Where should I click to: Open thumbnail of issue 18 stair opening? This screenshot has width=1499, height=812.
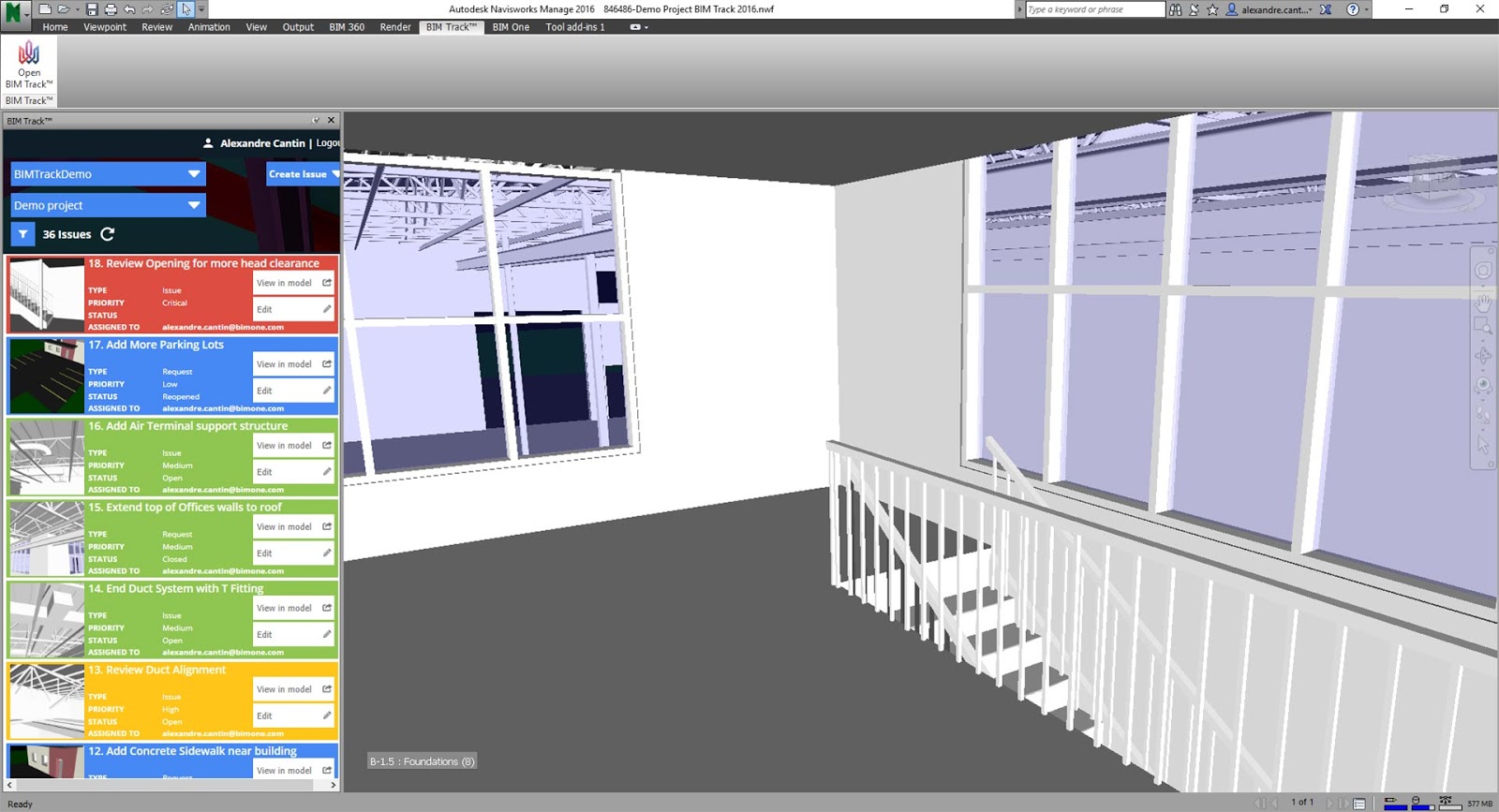point(46,295)
